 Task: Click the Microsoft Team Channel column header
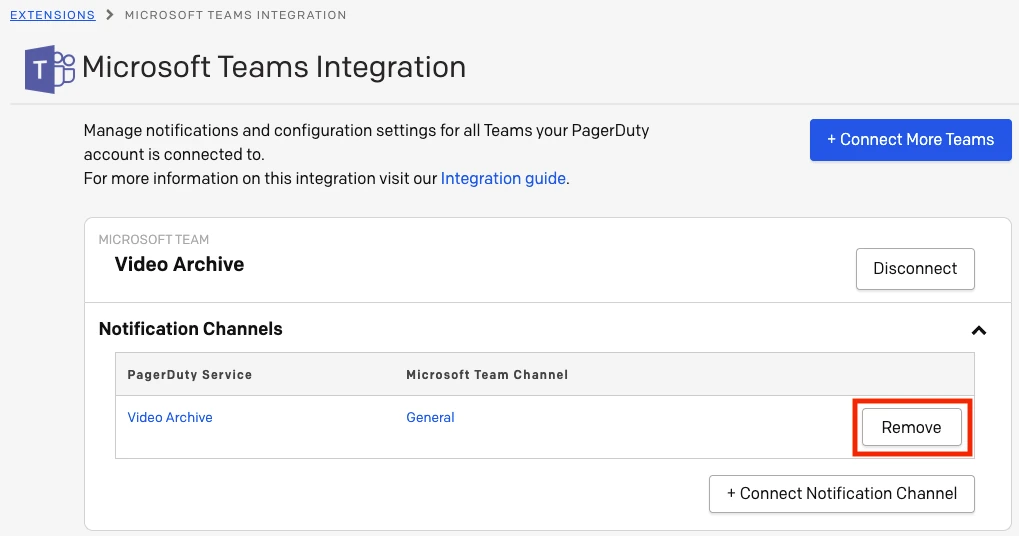[487, 375]
